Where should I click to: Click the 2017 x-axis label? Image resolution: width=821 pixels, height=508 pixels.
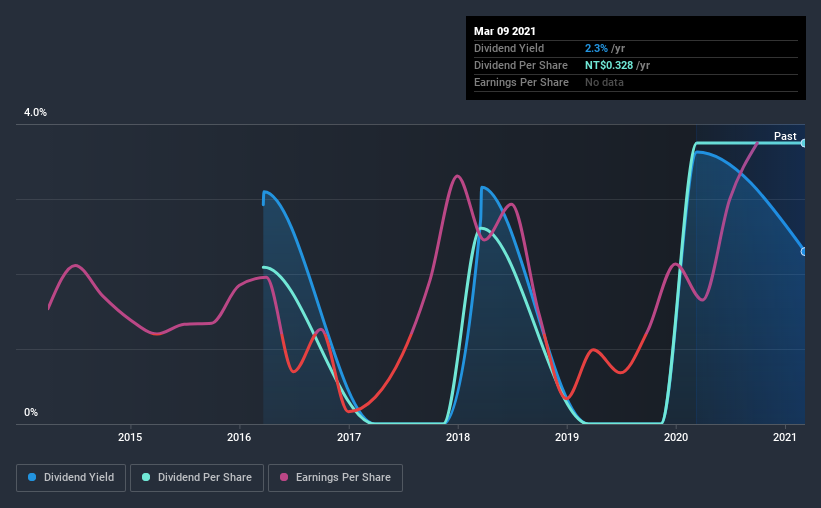pyautogui.click(x=349, y=437)
